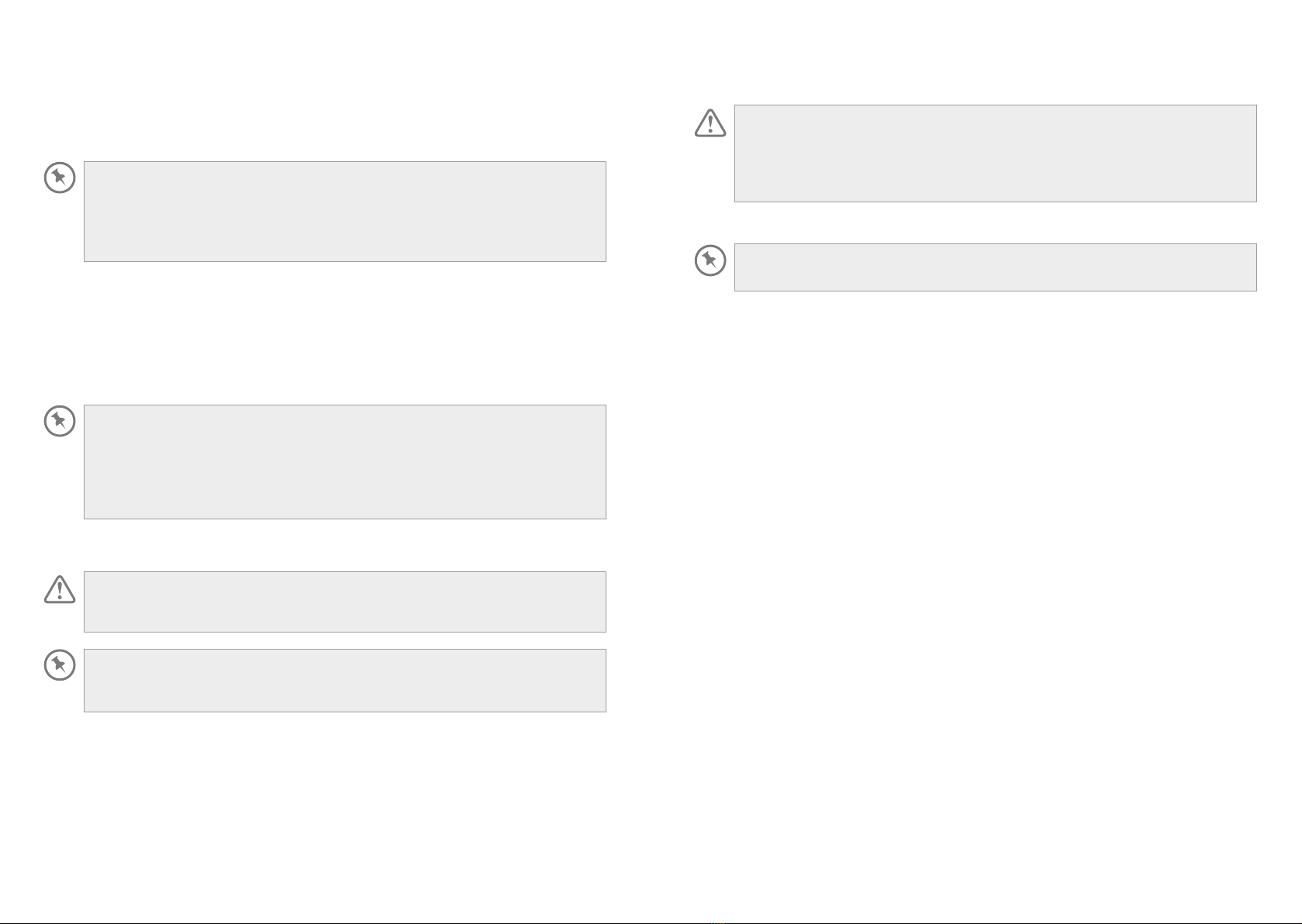Select the pushpin icon below the right-page warning triangle
Viewport: 1302px width, 924px height.
click(710, 260)
